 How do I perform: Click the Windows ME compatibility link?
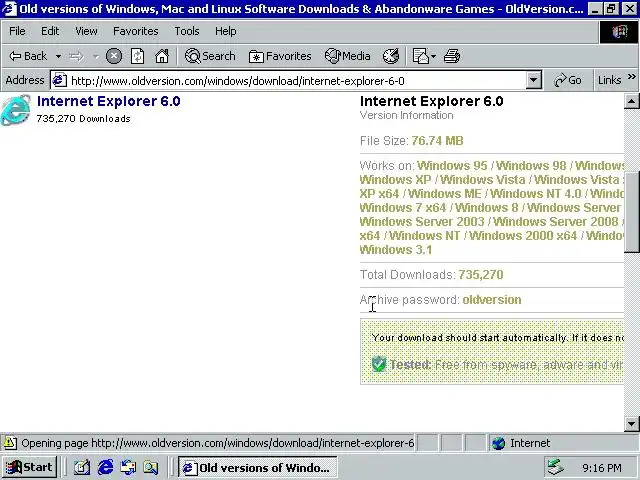coord(445,193)
